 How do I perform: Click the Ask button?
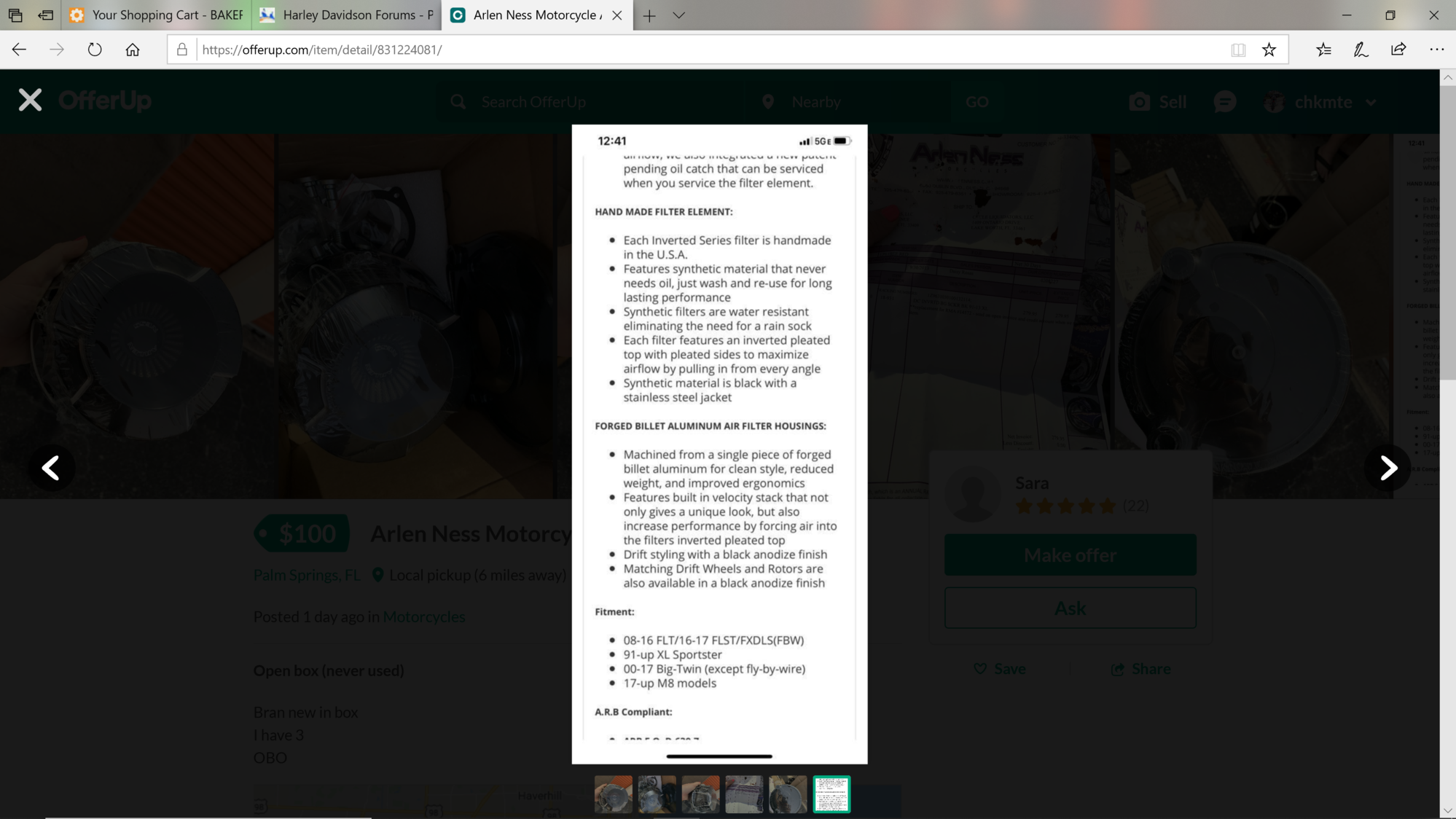click(1070, 608)
